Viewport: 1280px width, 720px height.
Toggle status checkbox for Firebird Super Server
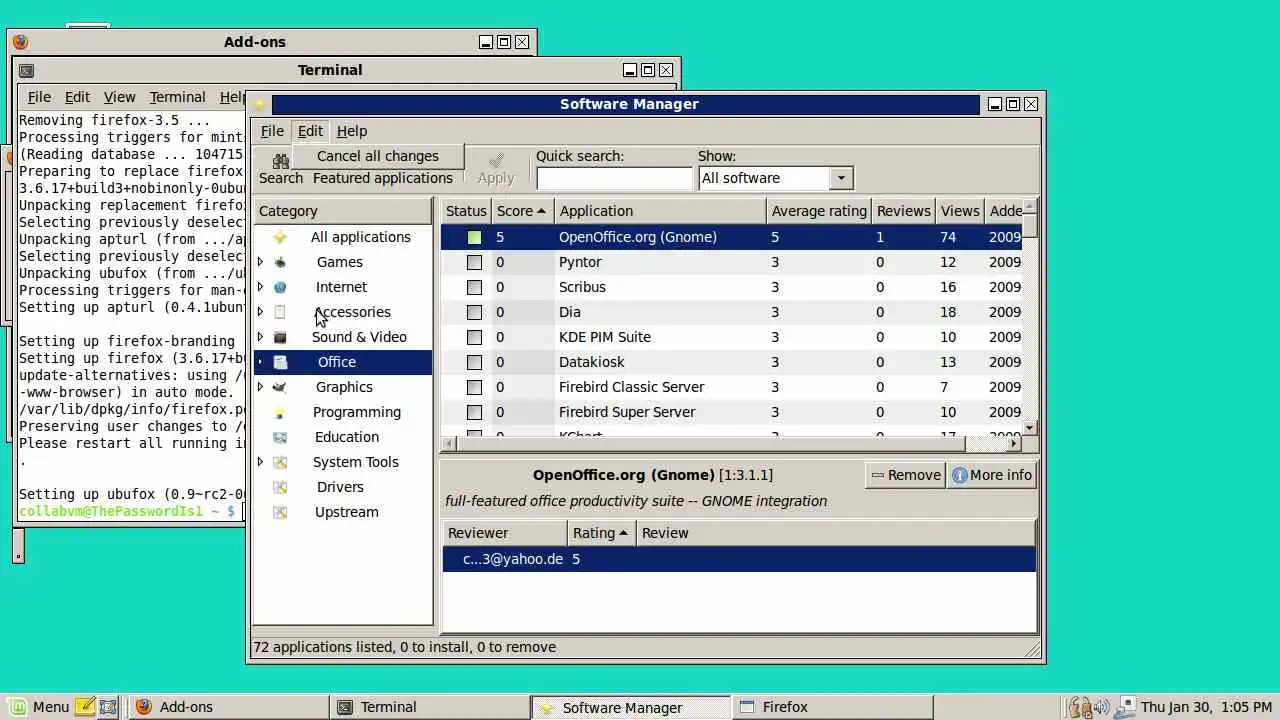tap(474, 412)
